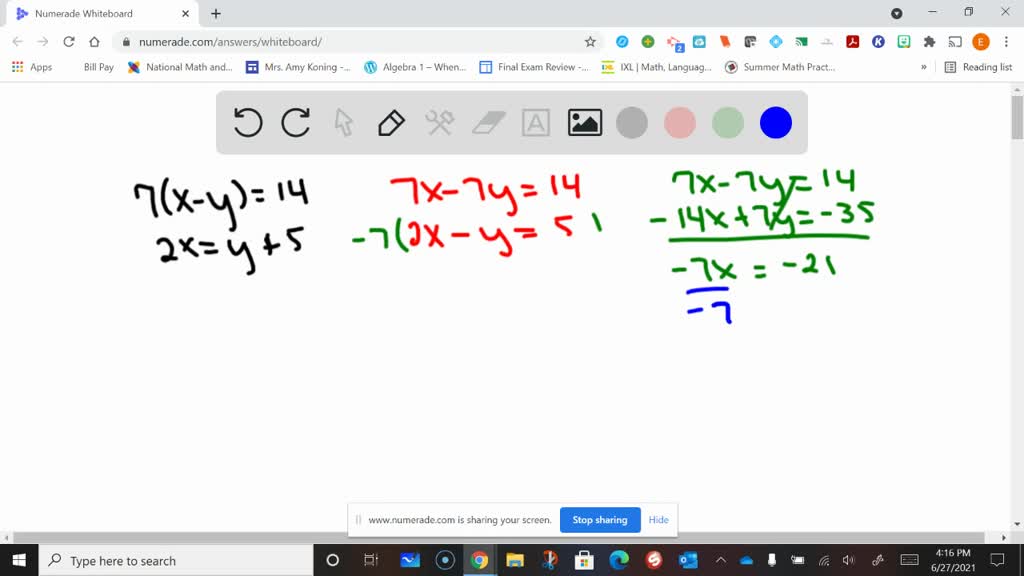
Task: Open the image insert tool
Action: (583, 122)
